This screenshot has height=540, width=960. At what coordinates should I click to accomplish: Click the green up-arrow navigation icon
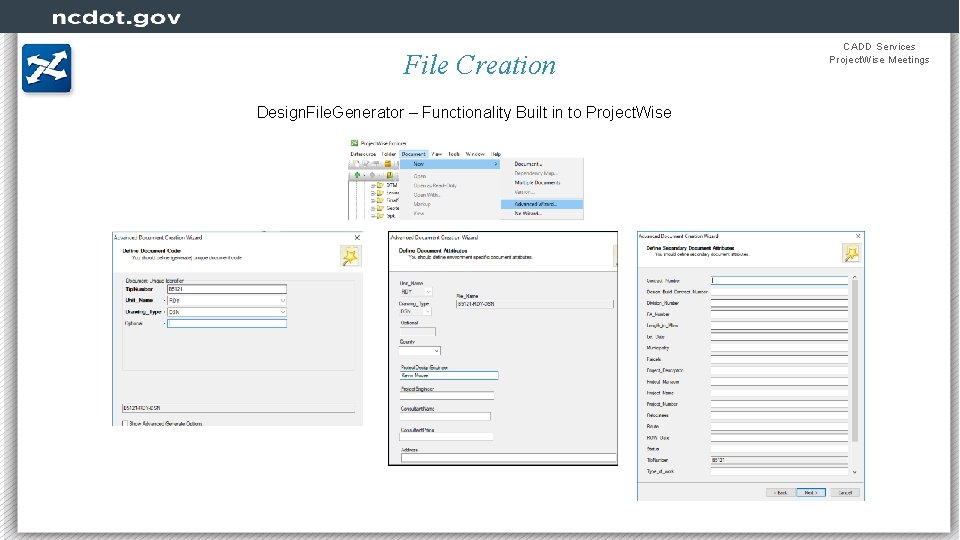coord(358,175)
